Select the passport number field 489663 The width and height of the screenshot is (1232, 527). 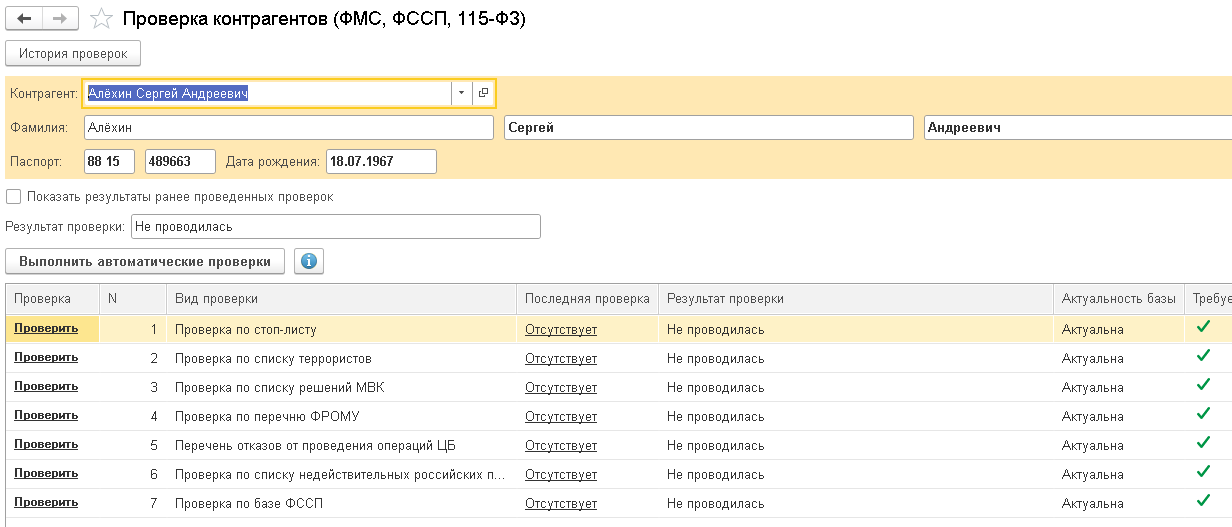(x=180, y=162)
